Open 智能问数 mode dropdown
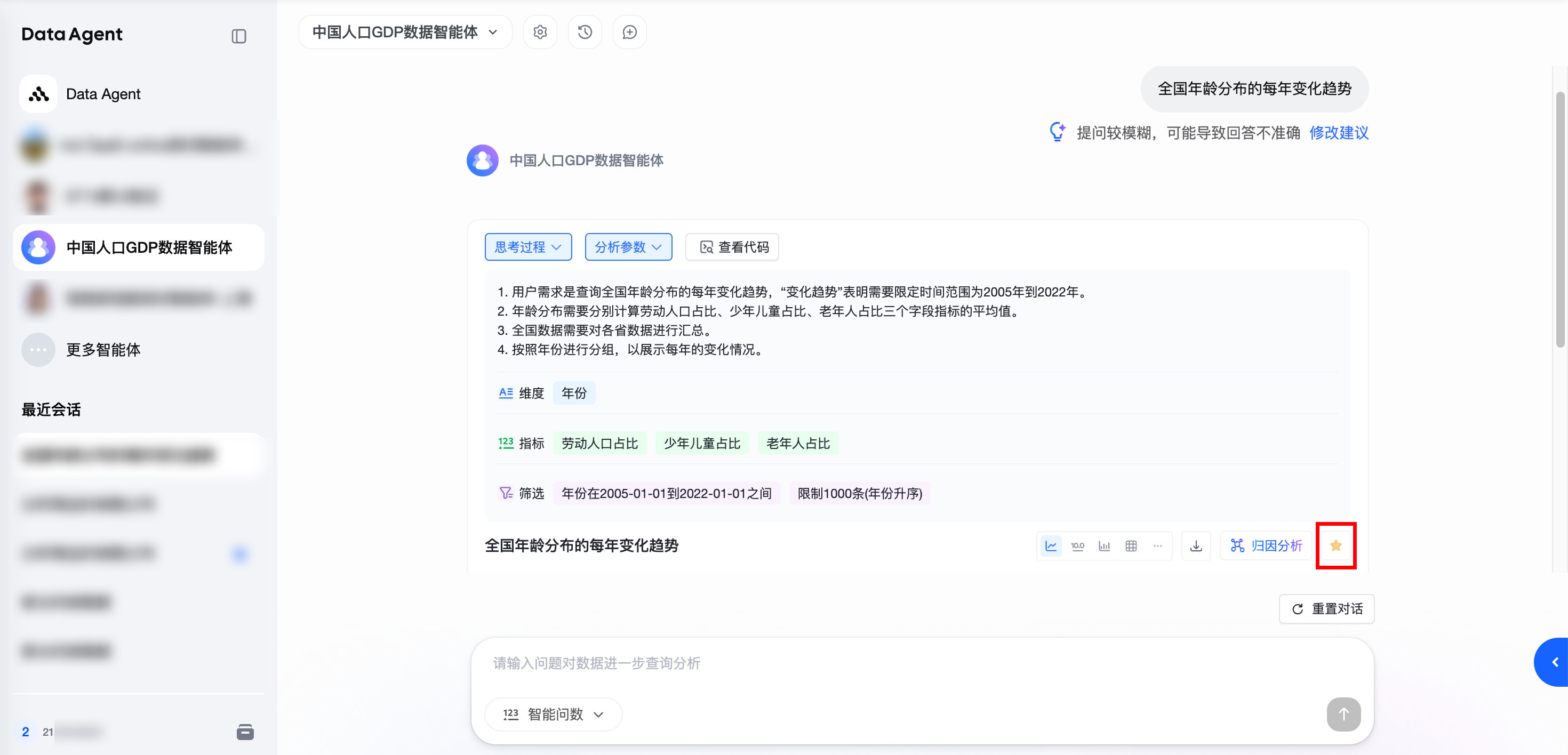Screen dimensions: 1568x755 553,713
